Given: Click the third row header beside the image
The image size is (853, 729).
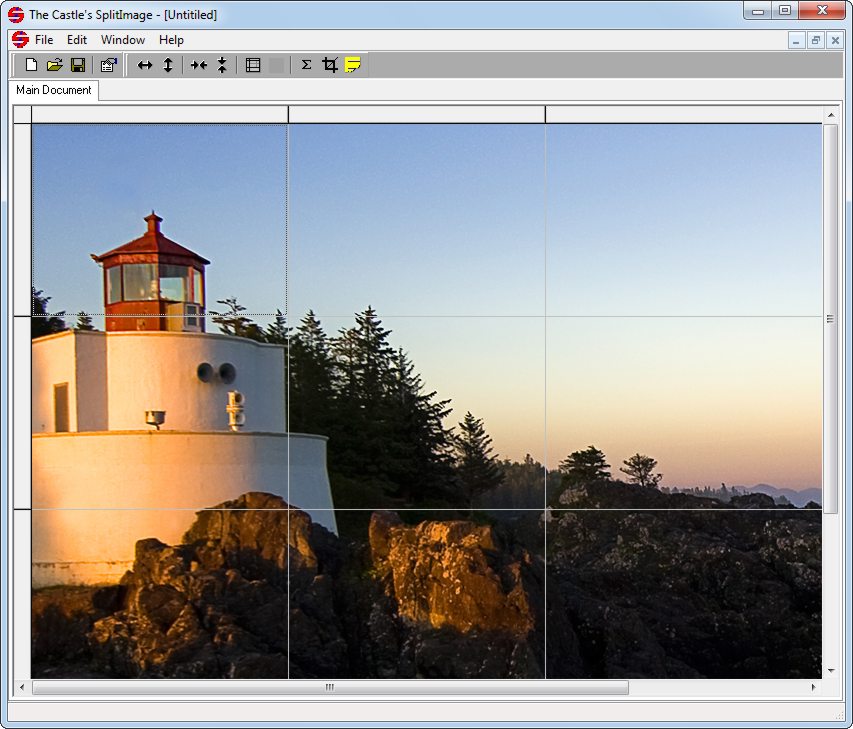Looking at the screenshot, I should pos(22,594).
